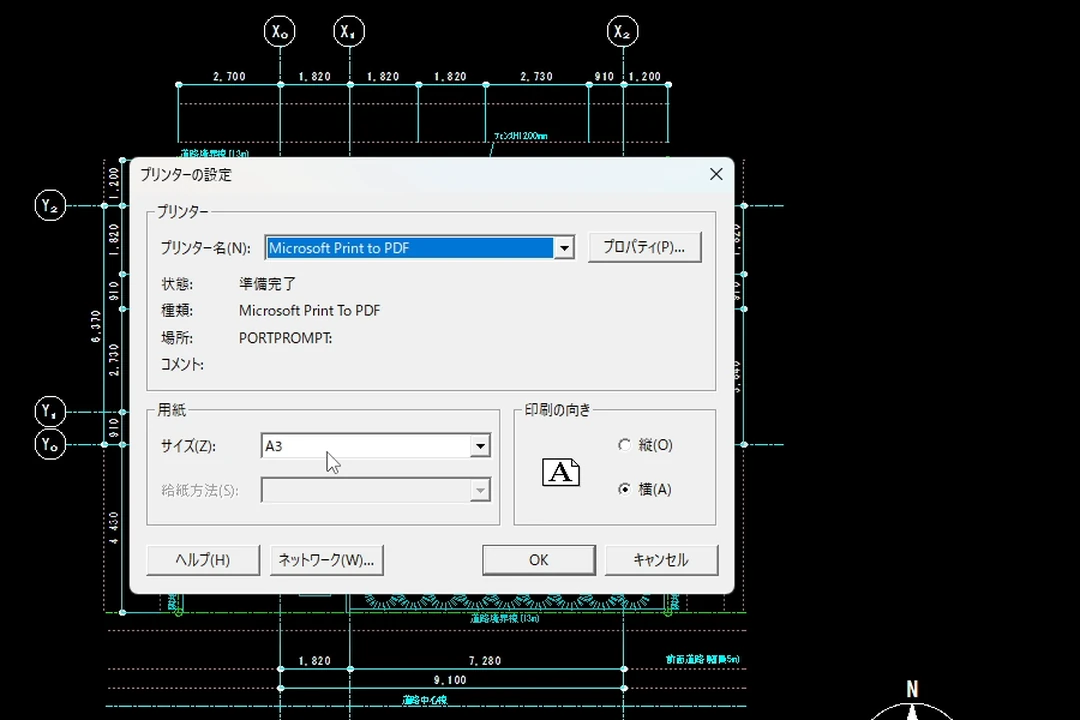
Task: Click the プロパティ(P)... button
Action: [645, 247]
